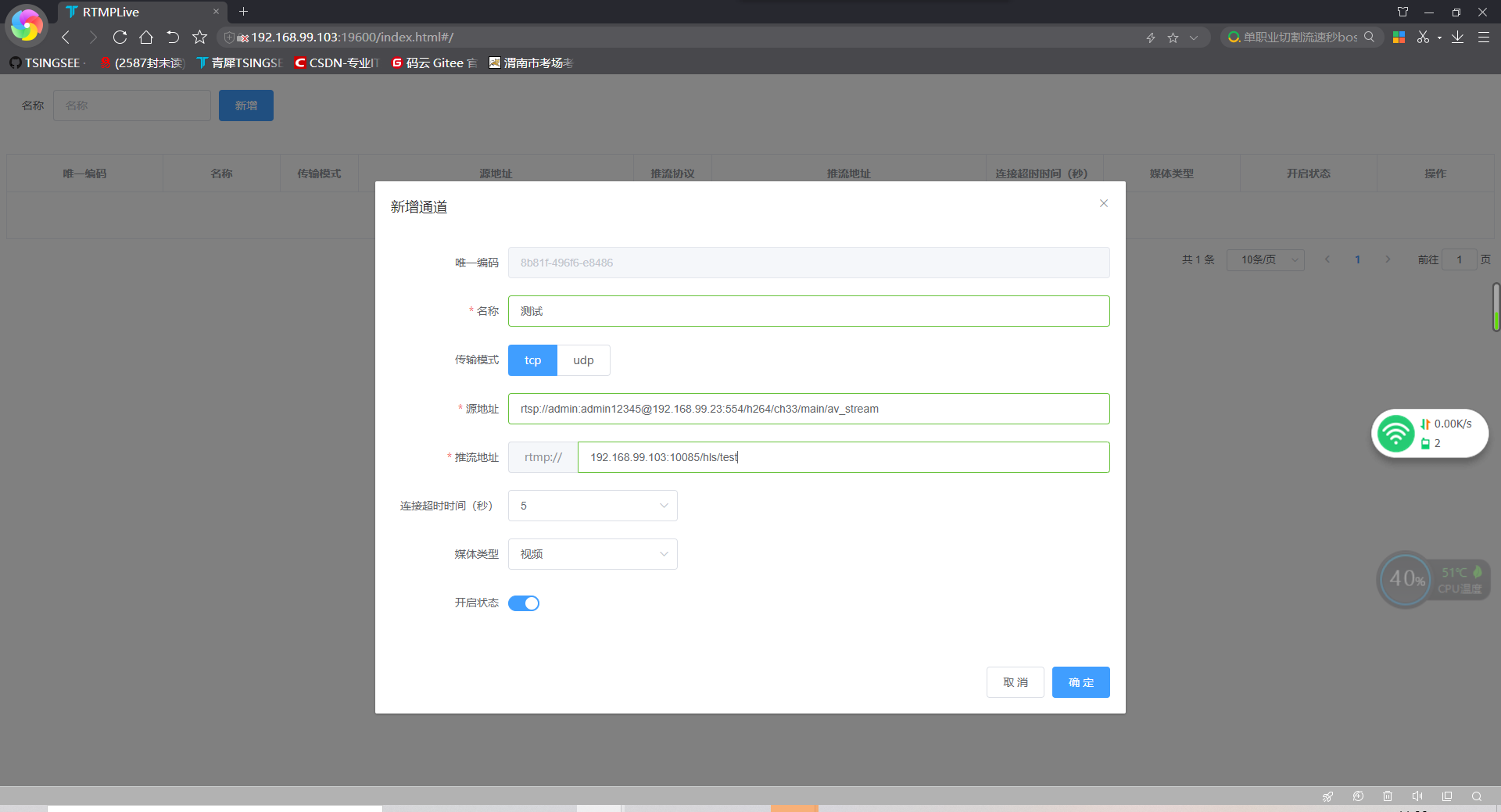1501x812 pixels.
Task: Go to browser home icon
Action: (x=146, y=37)
